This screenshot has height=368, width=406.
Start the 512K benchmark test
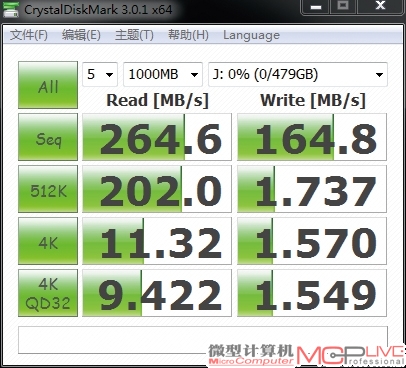coord(48,189)
